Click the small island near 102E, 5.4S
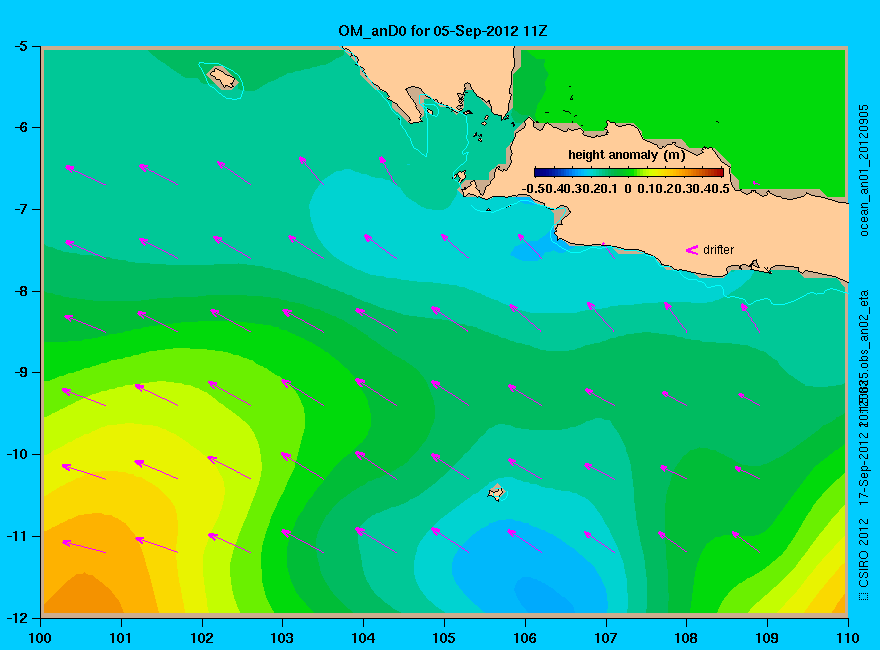The width and height of the screenshot is (880, 650). 223,77
